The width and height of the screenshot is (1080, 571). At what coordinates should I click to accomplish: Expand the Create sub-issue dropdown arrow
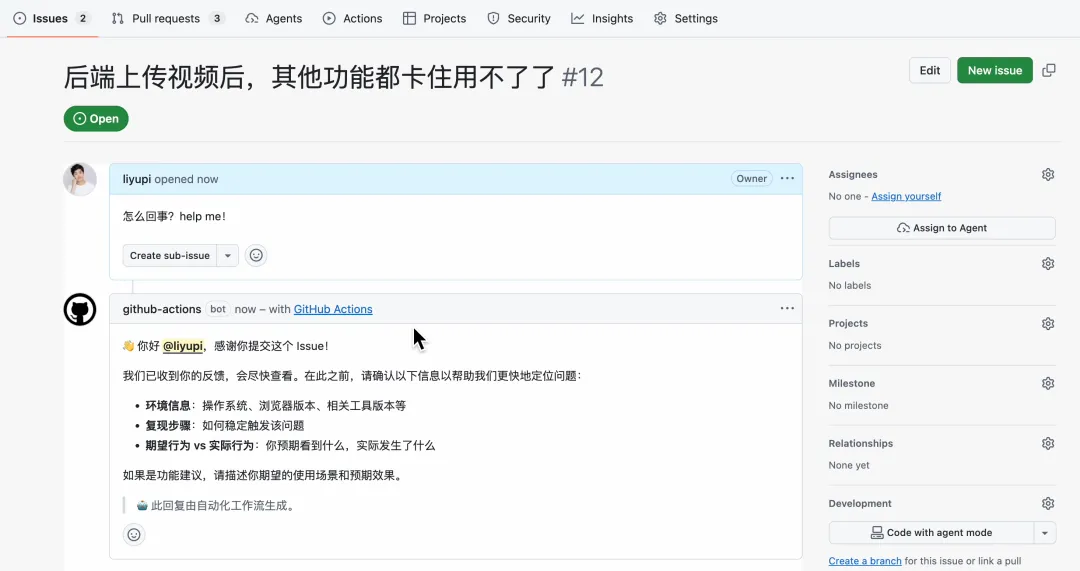(227, 256)
